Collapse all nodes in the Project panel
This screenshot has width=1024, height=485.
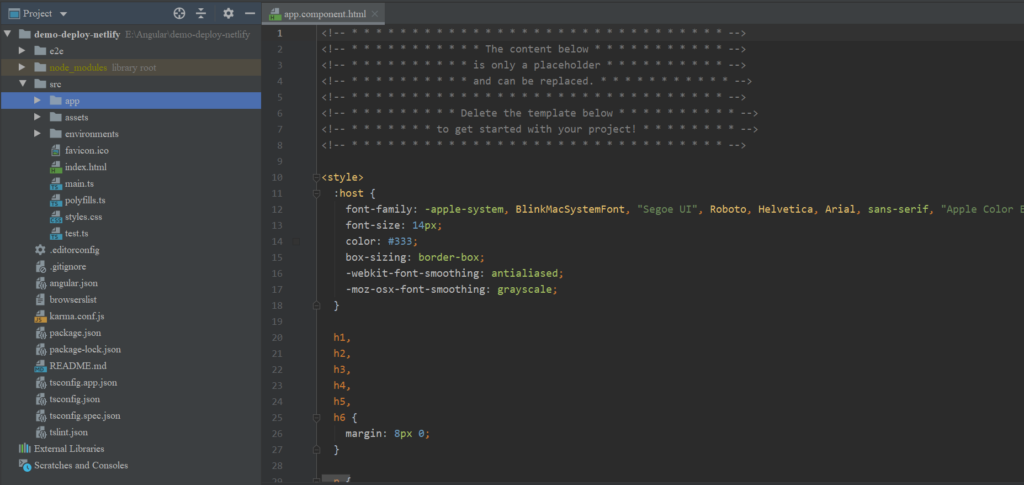[201, 14]
